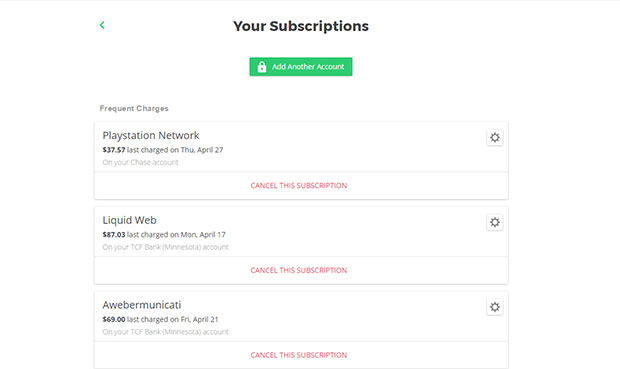Image resolution: width=620 pixels, height=369 pixels.
Task: Click the $87.03 last charged text
Action: (x=164, y=235)
